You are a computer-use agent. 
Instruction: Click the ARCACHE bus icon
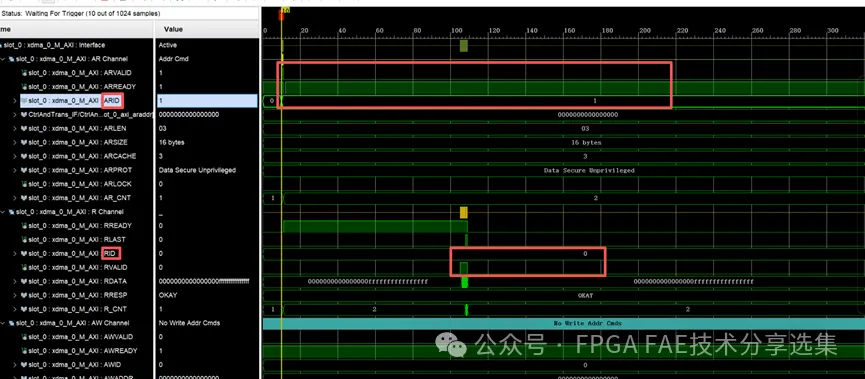[x=24, y=156]
